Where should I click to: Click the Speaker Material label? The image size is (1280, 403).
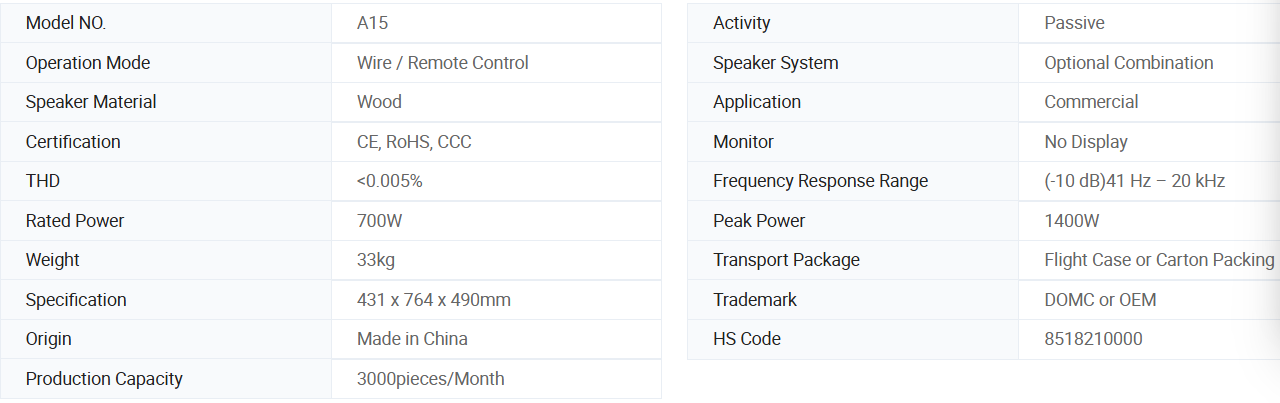point(91,102)
